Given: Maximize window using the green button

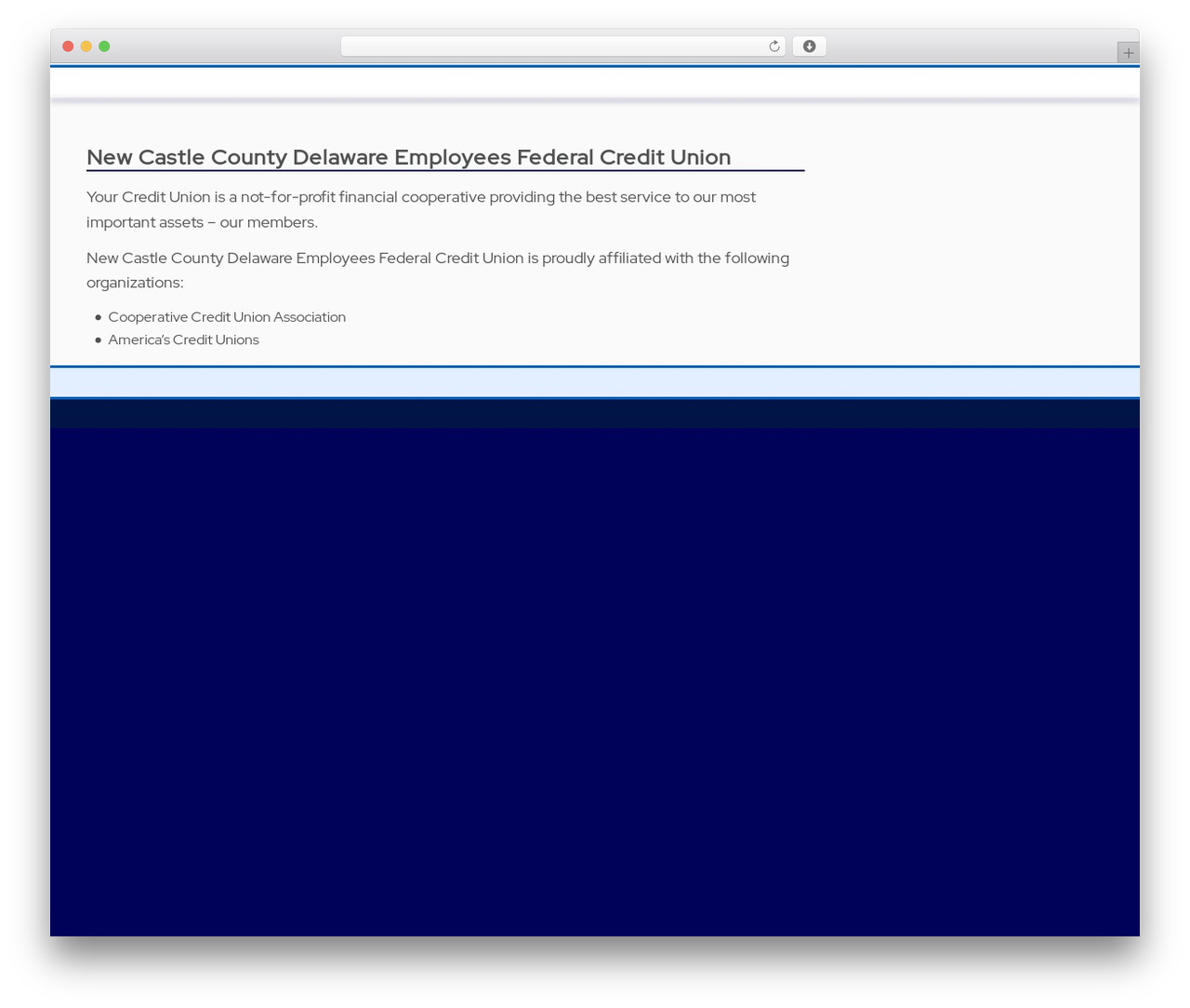Looking at the screenshot, I should click(104, 46).
